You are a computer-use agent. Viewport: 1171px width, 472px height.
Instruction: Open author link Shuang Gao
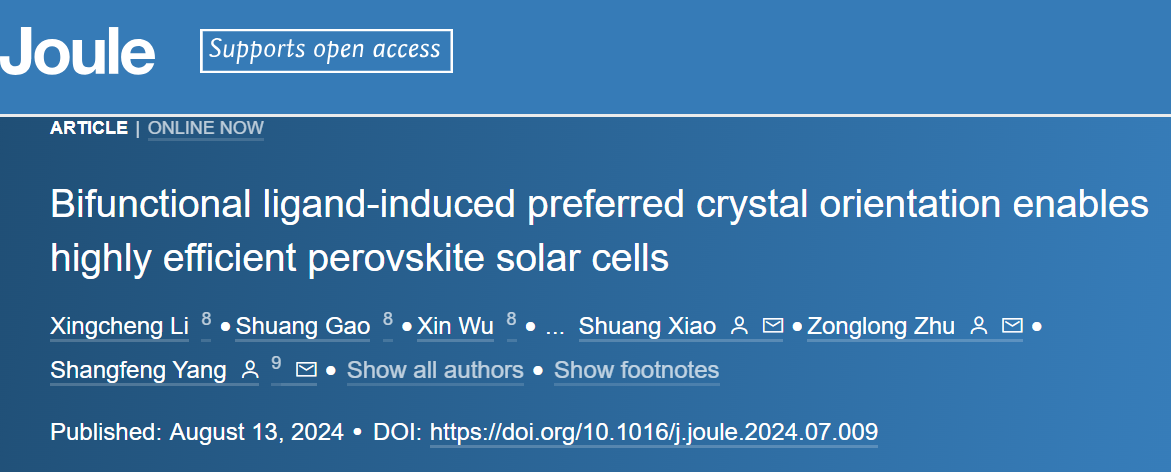[302, 326]
